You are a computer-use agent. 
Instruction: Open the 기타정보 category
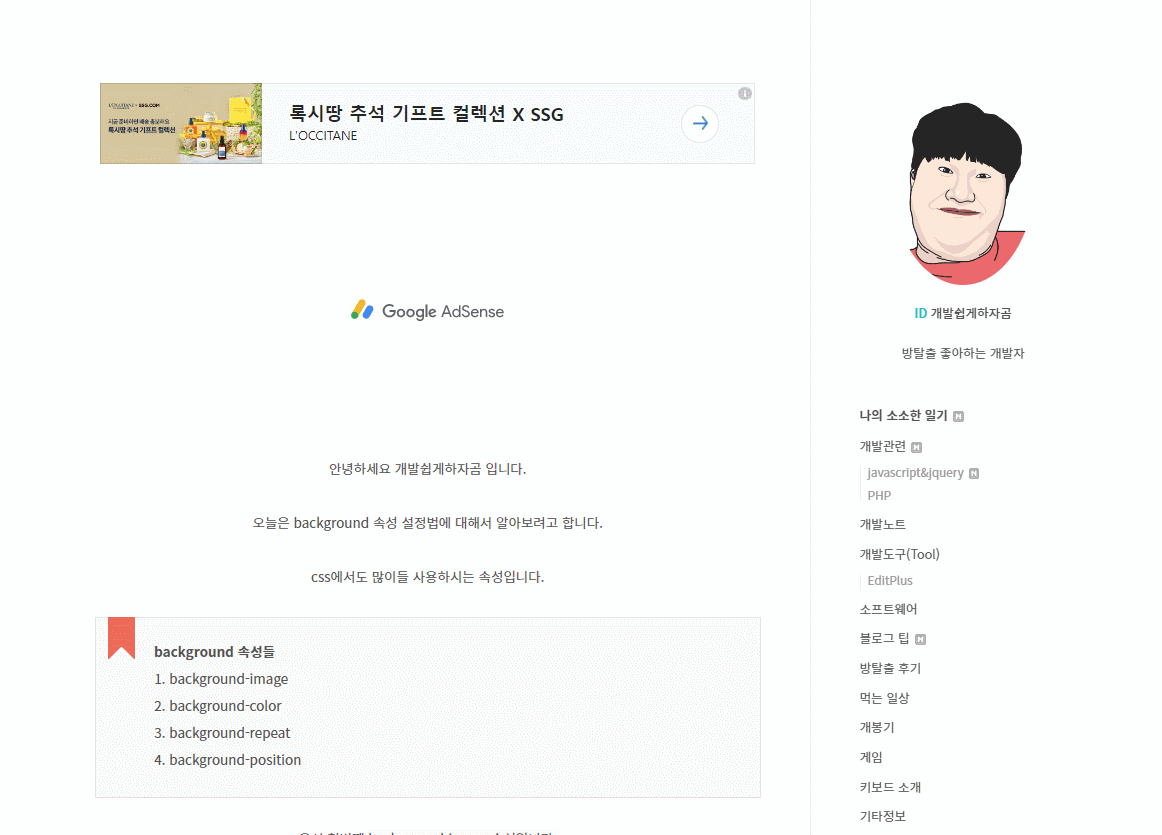click(883, 816)
